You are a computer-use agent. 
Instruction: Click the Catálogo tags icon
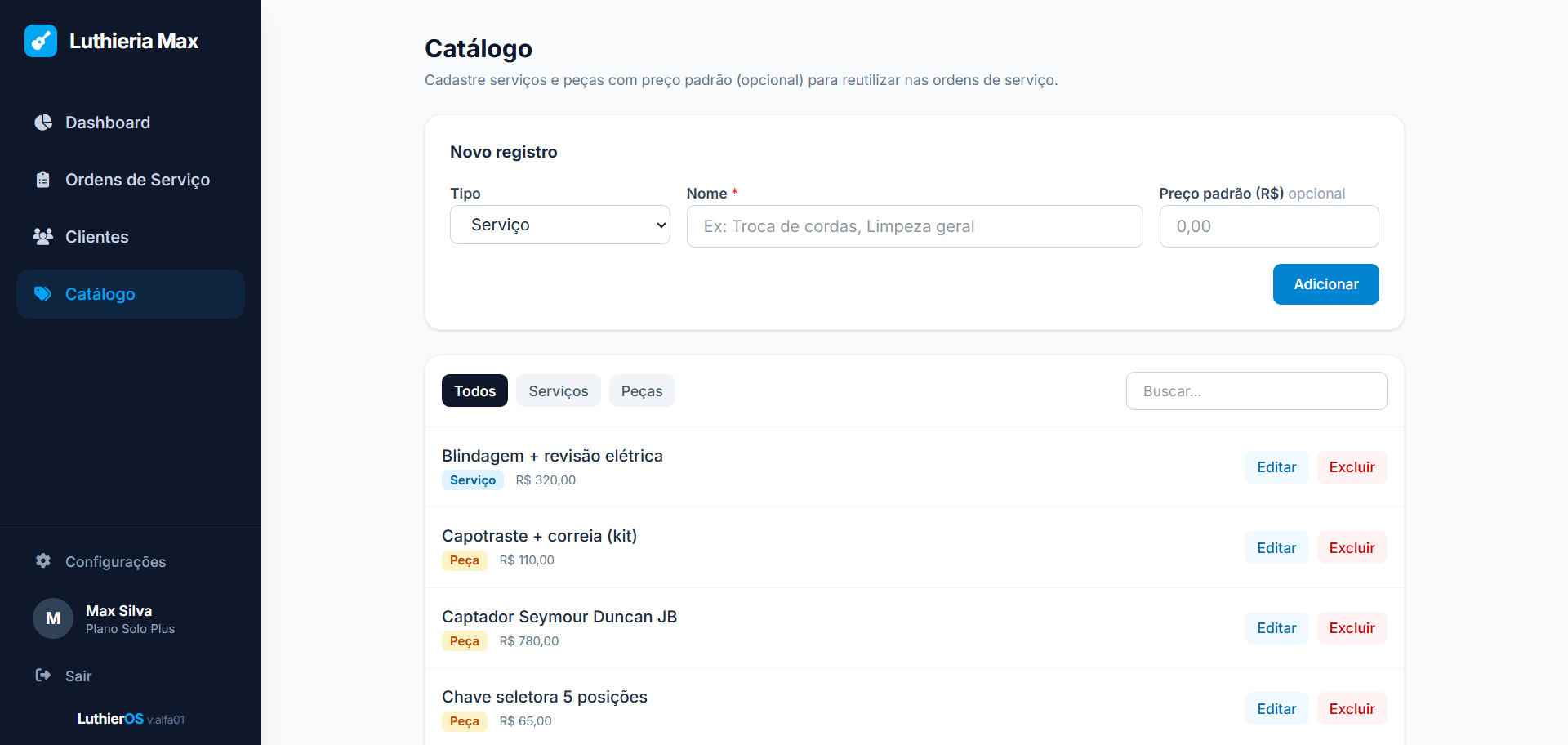43,294
